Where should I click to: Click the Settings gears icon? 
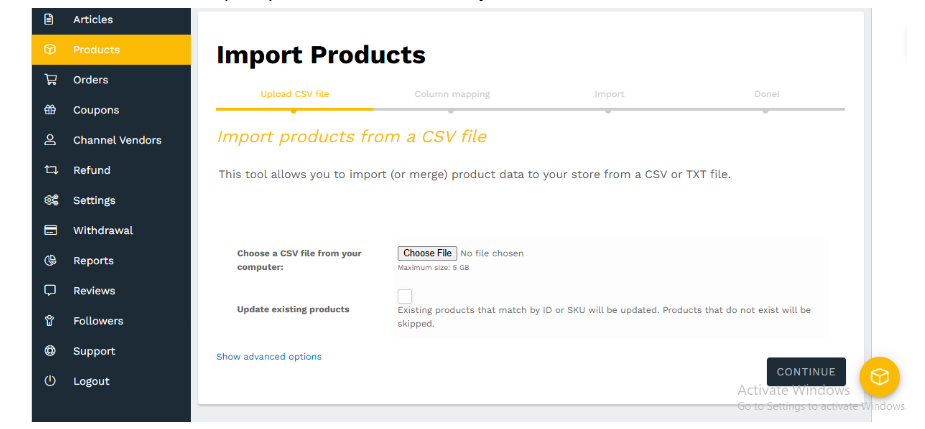click(x=51, y=200)
